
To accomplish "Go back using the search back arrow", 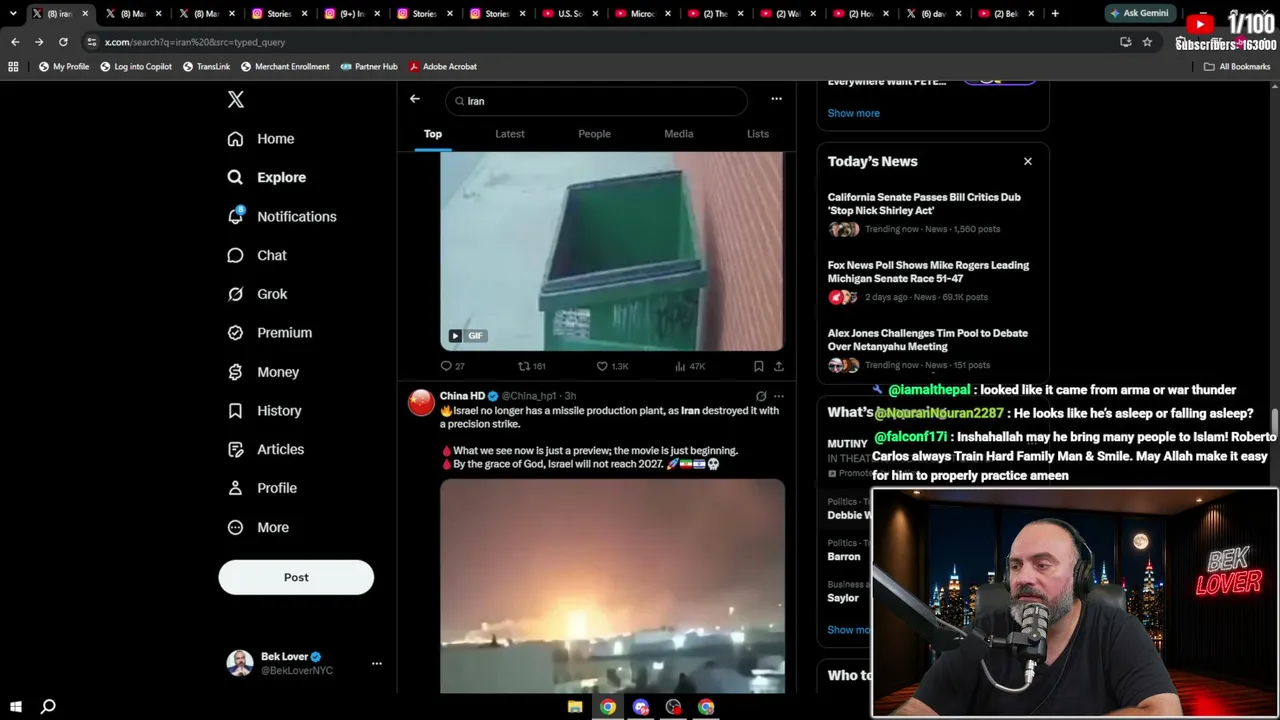I will pos(415,99).
